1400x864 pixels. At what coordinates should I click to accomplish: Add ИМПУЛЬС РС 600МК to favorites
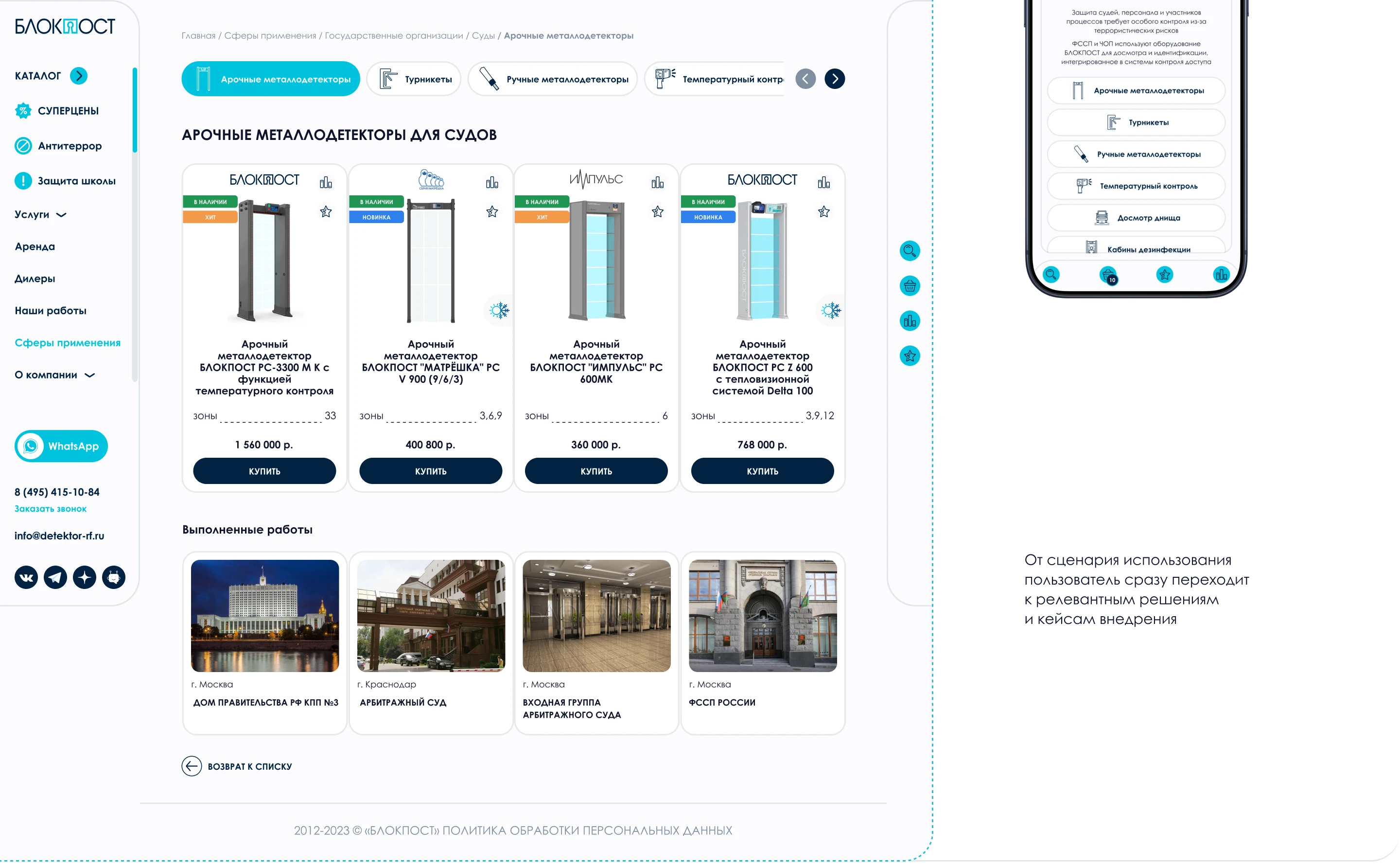[658, 212]
